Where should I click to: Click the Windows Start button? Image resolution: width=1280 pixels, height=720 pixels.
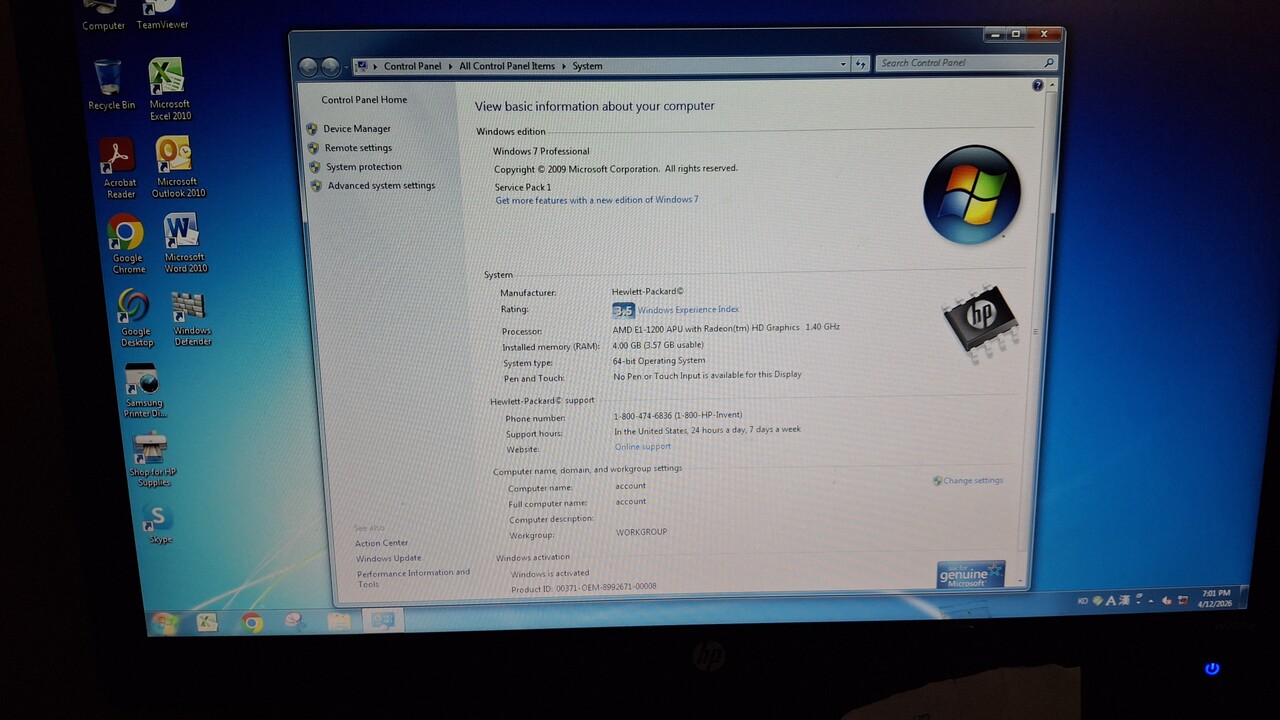point(165,623)
